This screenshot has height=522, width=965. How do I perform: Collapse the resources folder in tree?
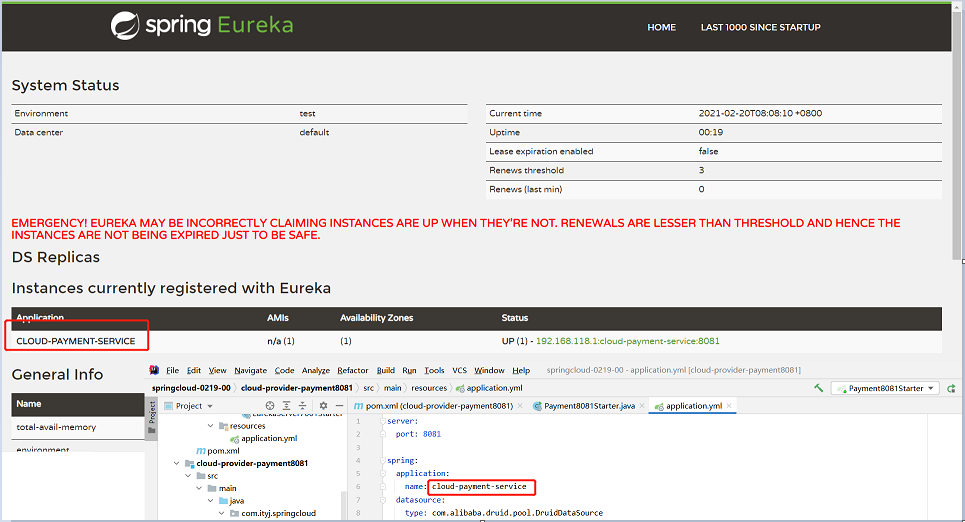coord(210,426)
